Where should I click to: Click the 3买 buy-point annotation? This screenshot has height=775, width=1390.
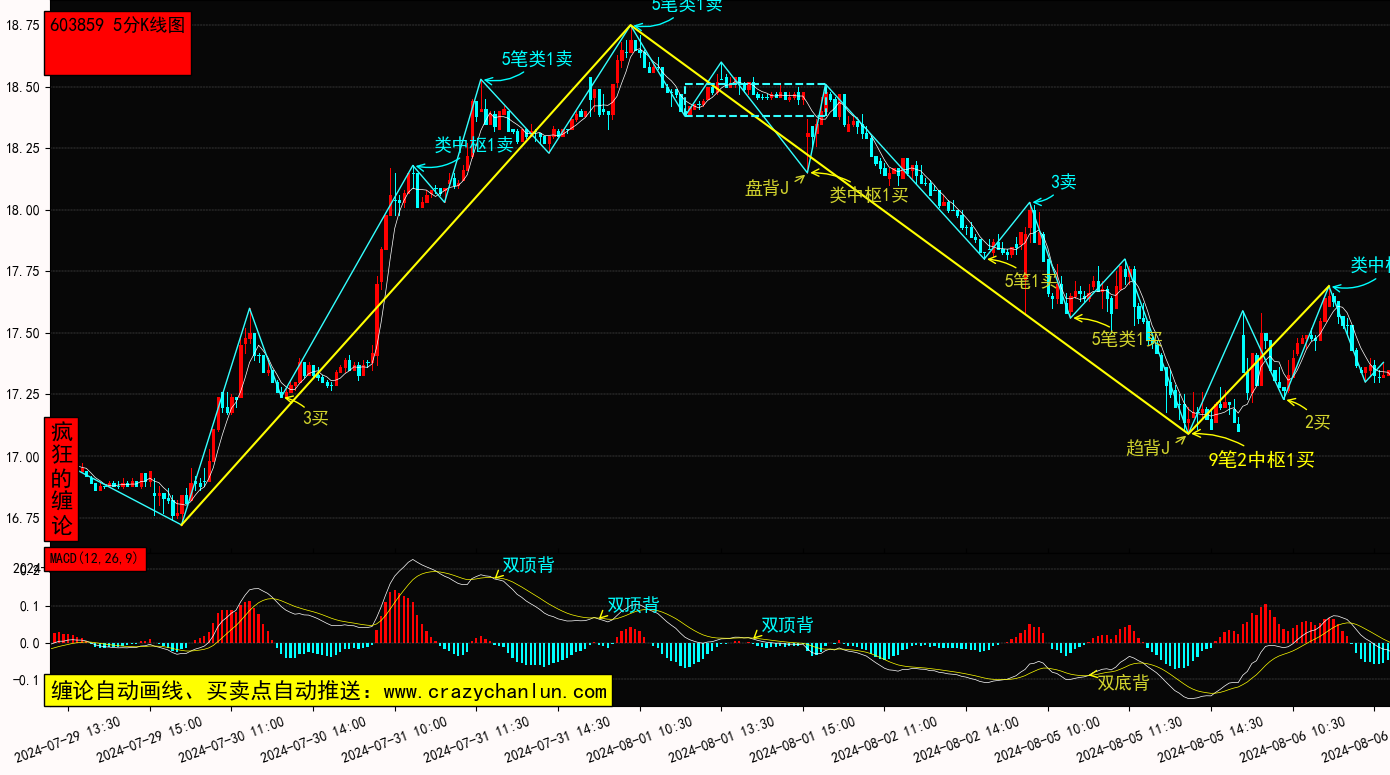pyautogui.click(x=315, y=418)
